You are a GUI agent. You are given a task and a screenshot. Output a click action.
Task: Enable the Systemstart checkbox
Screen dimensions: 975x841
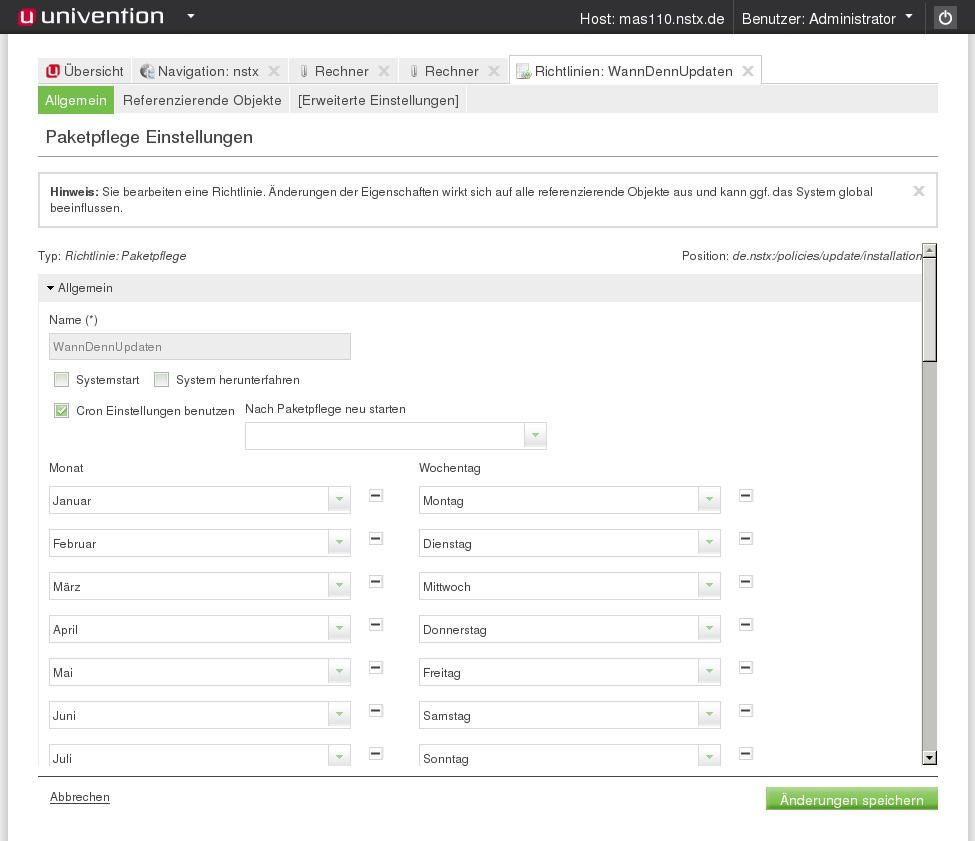click(62, 380)
